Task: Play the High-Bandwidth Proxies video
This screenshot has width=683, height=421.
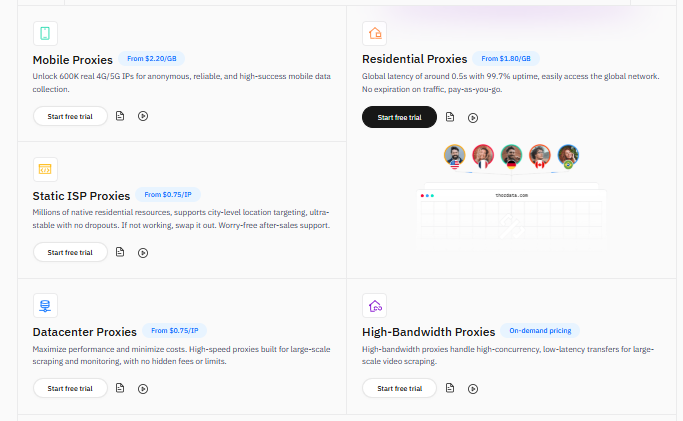Action: tap(473, 388)
